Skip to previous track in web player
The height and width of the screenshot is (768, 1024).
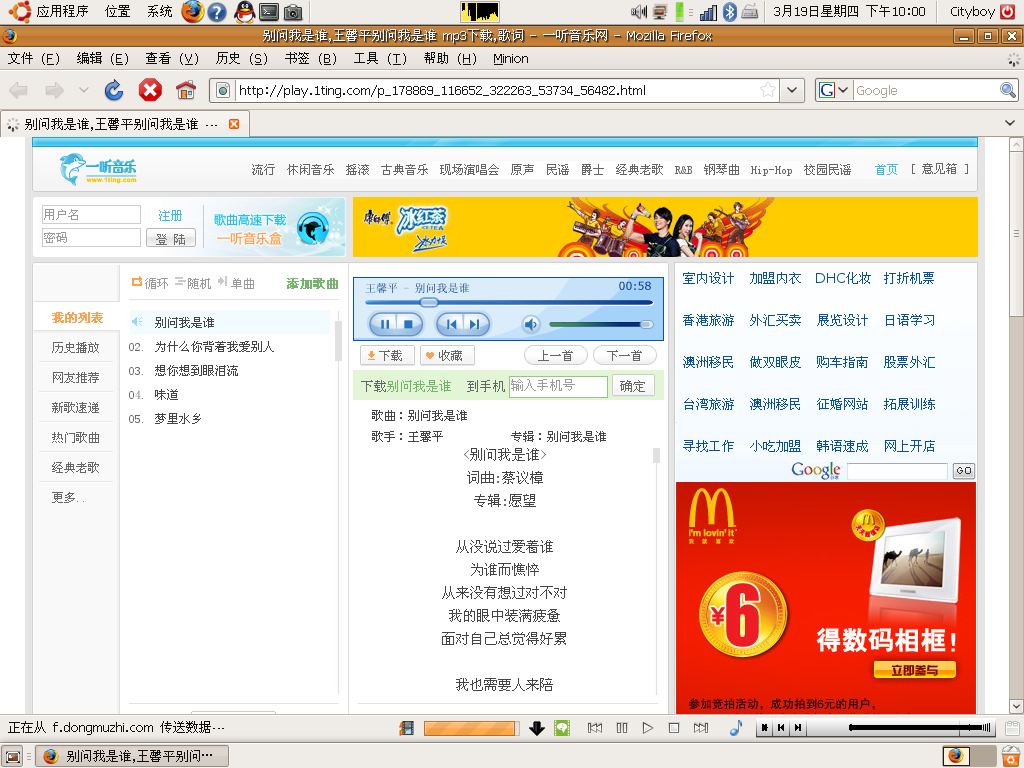click(451, 324)
